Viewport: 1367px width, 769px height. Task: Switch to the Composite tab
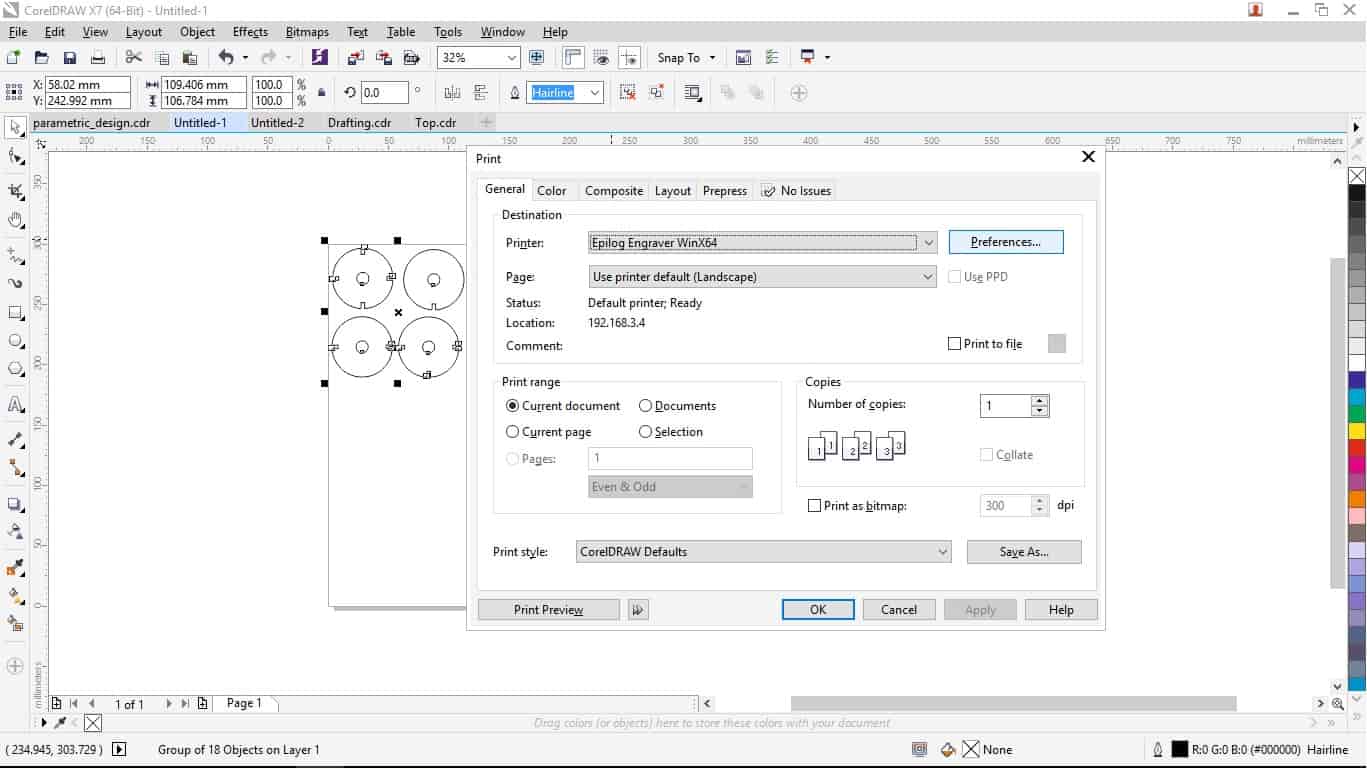point(614,191)
